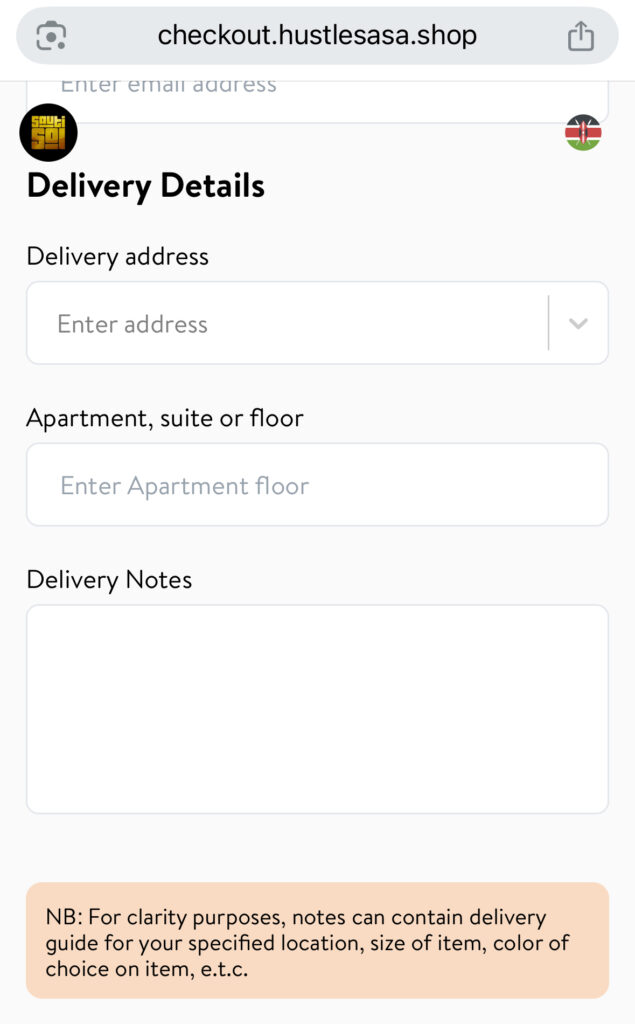Click the Delivery Details heading
Viewport: 635px width, 1024px height.
(146, 186)
